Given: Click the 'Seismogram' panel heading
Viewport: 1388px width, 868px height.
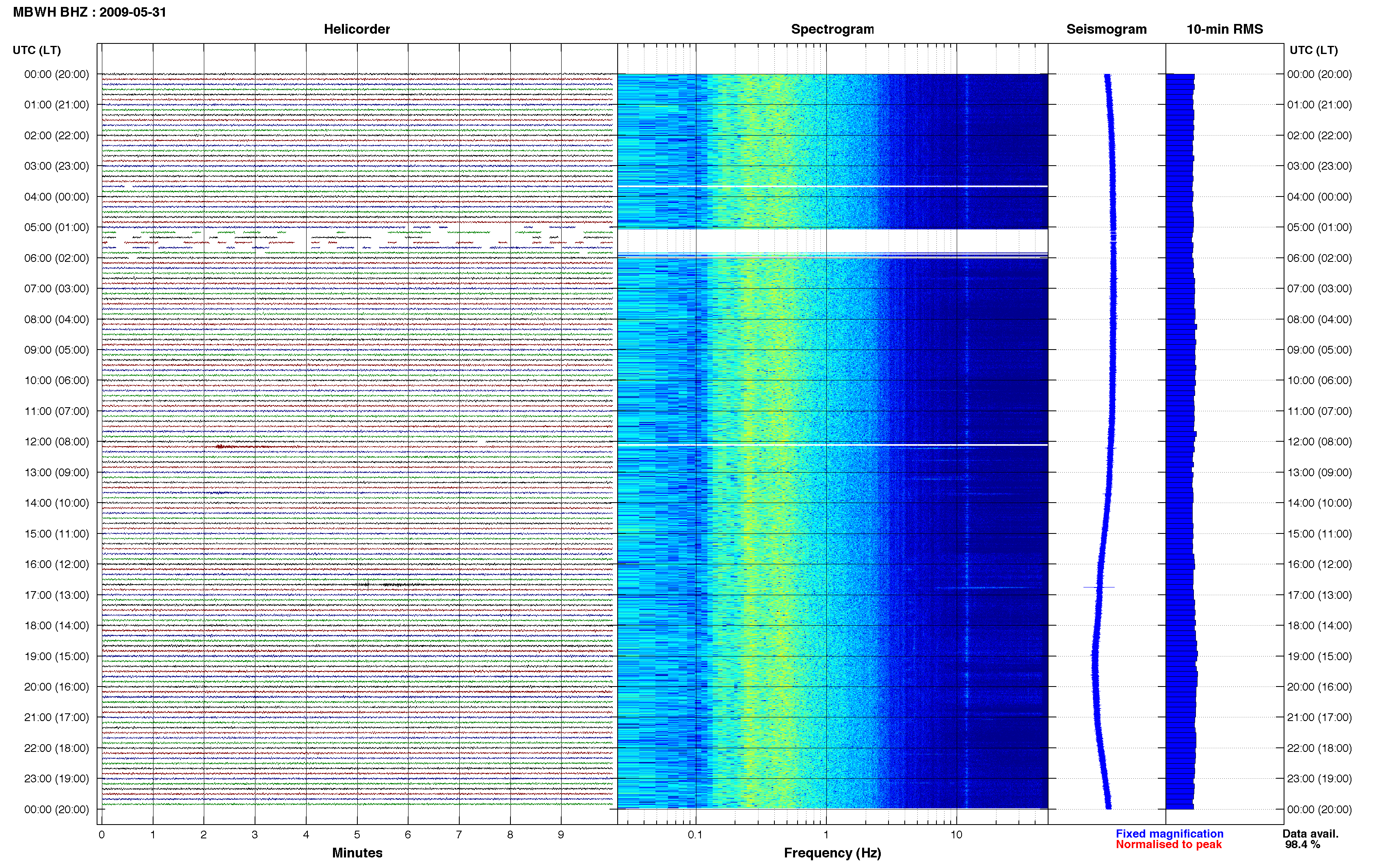Looking at the screenshot, I should click(1106, 29).
